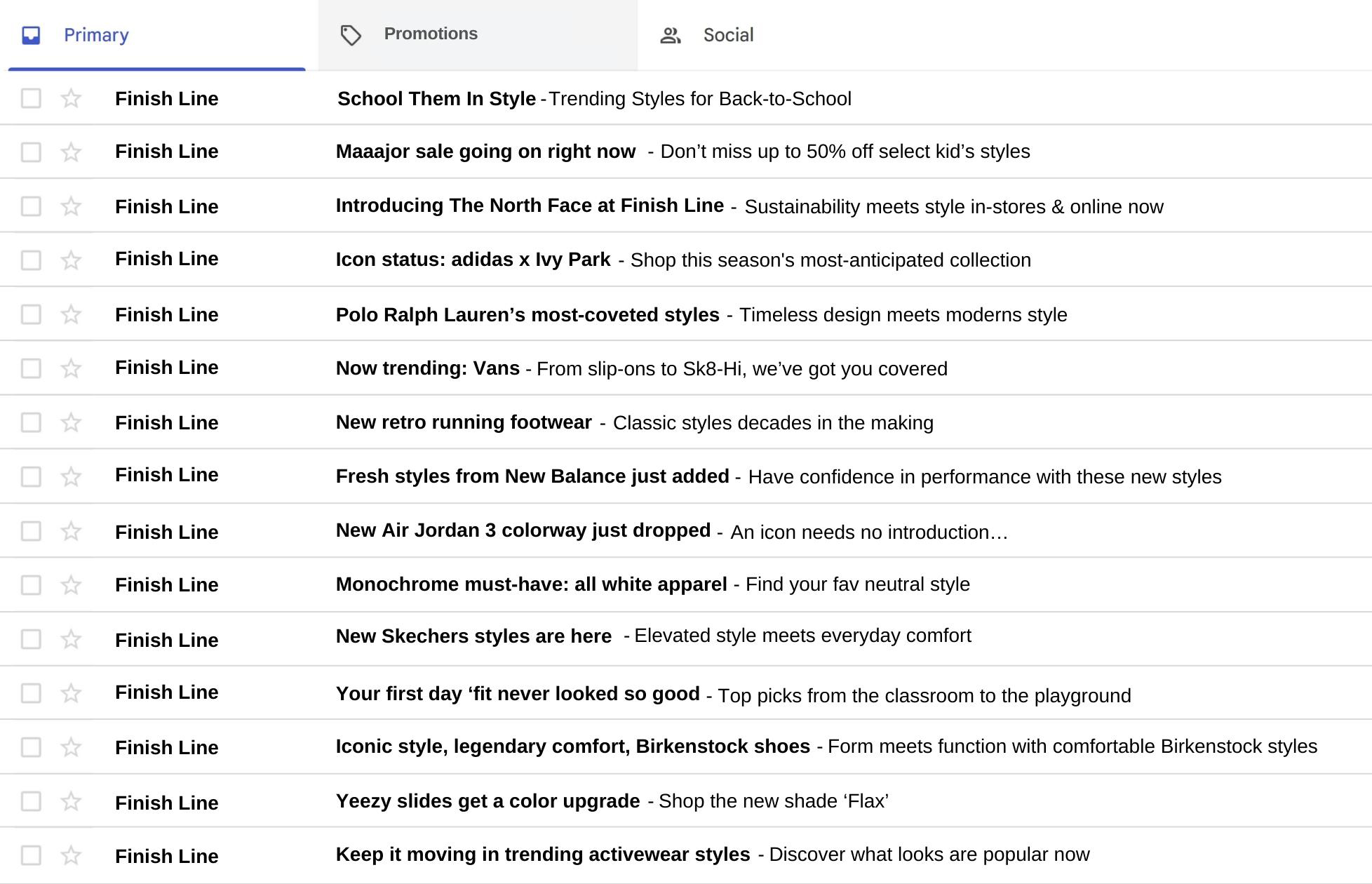Click the Primary inbox icon

[x=31, y=35]
